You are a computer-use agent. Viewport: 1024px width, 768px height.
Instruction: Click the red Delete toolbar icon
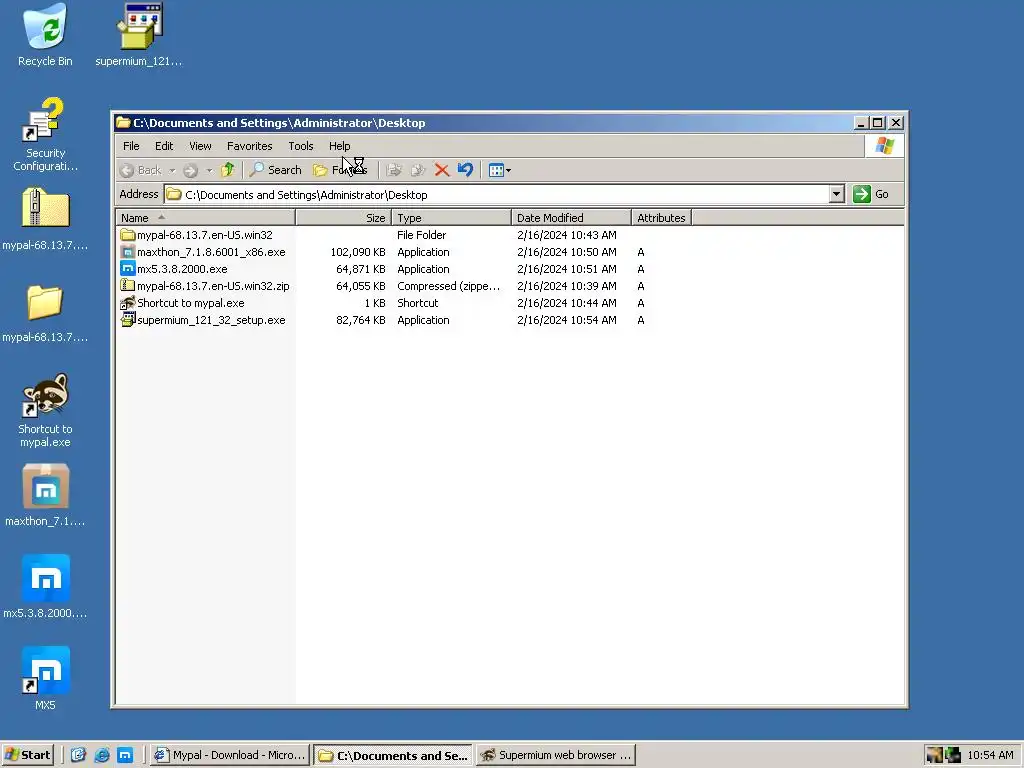pyautogui.click(x=441, y=170)
